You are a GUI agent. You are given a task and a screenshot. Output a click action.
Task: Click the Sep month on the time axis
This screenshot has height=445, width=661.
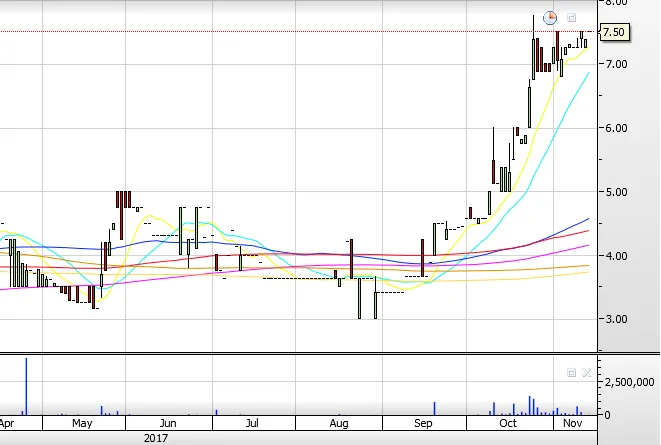point(423,423)
